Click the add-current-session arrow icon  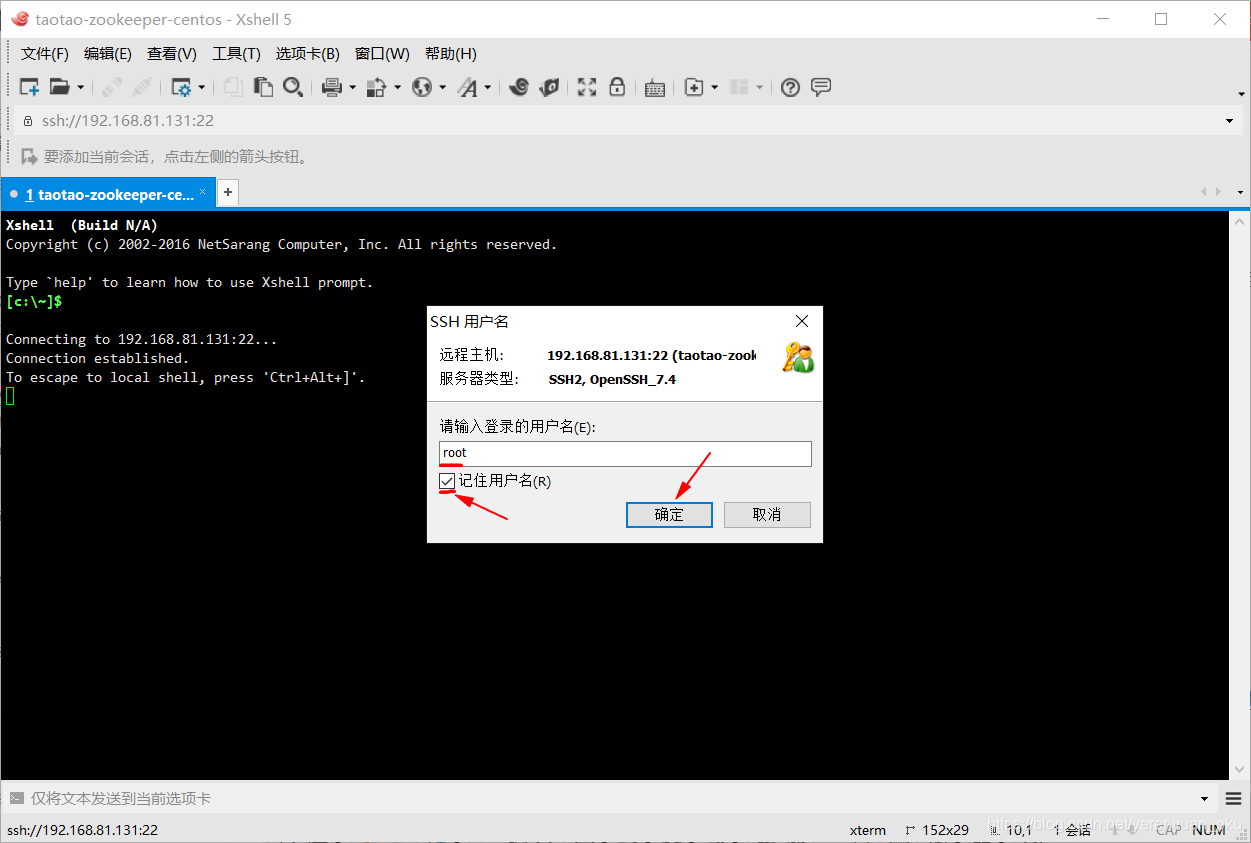pos(29,157)
